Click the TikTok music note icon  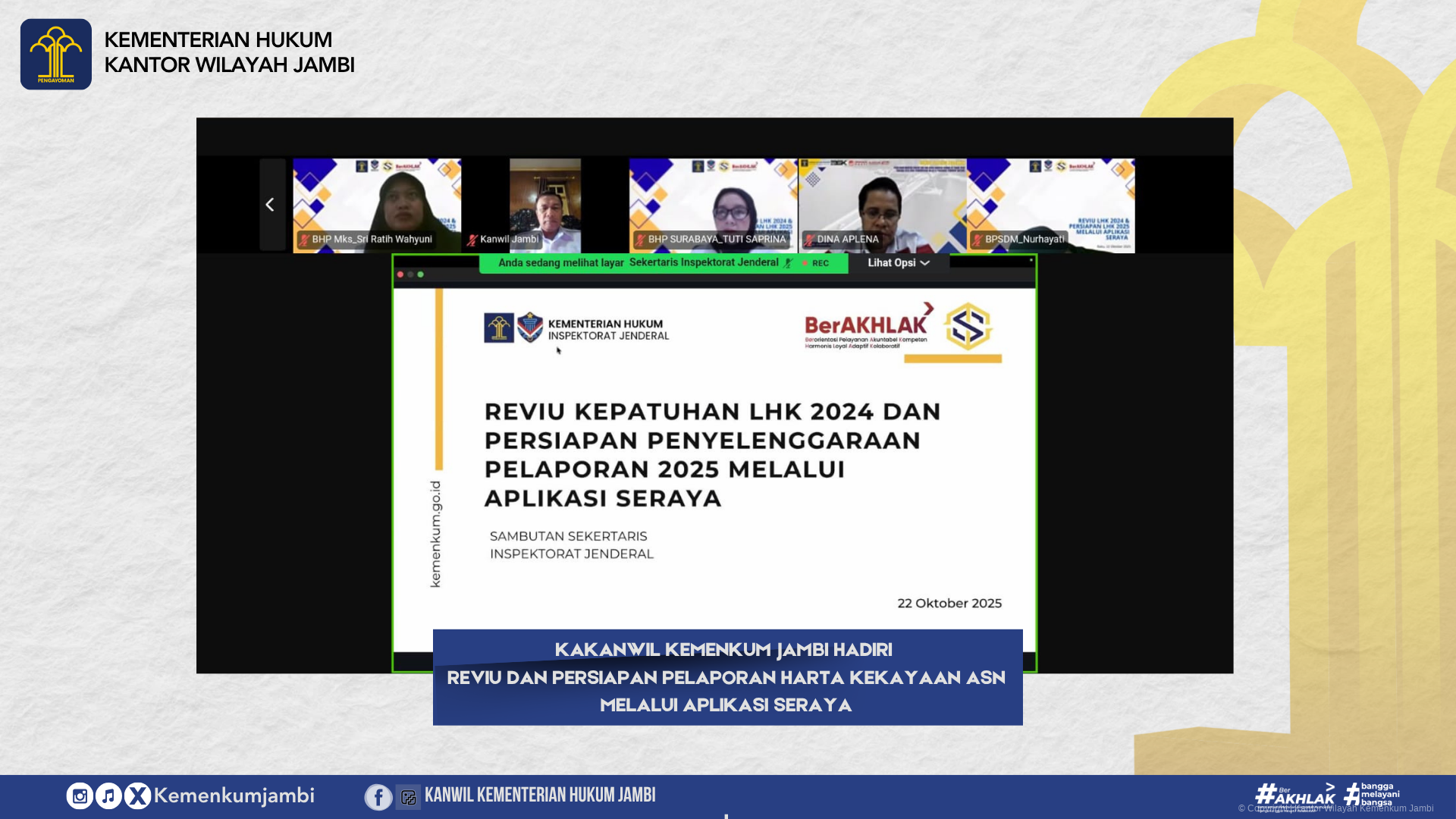[108, 795]
